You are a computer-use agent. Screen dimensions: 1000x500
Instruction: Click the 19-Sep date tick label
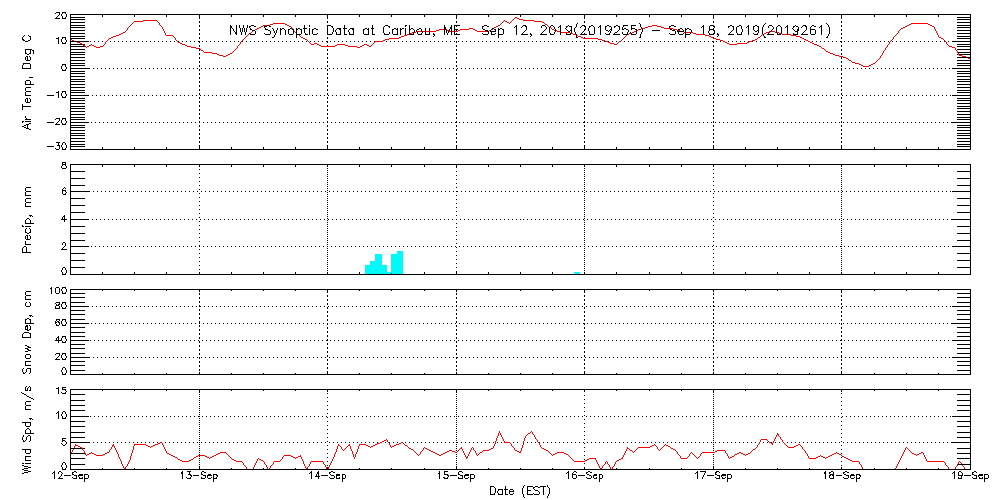click(968, 478)
